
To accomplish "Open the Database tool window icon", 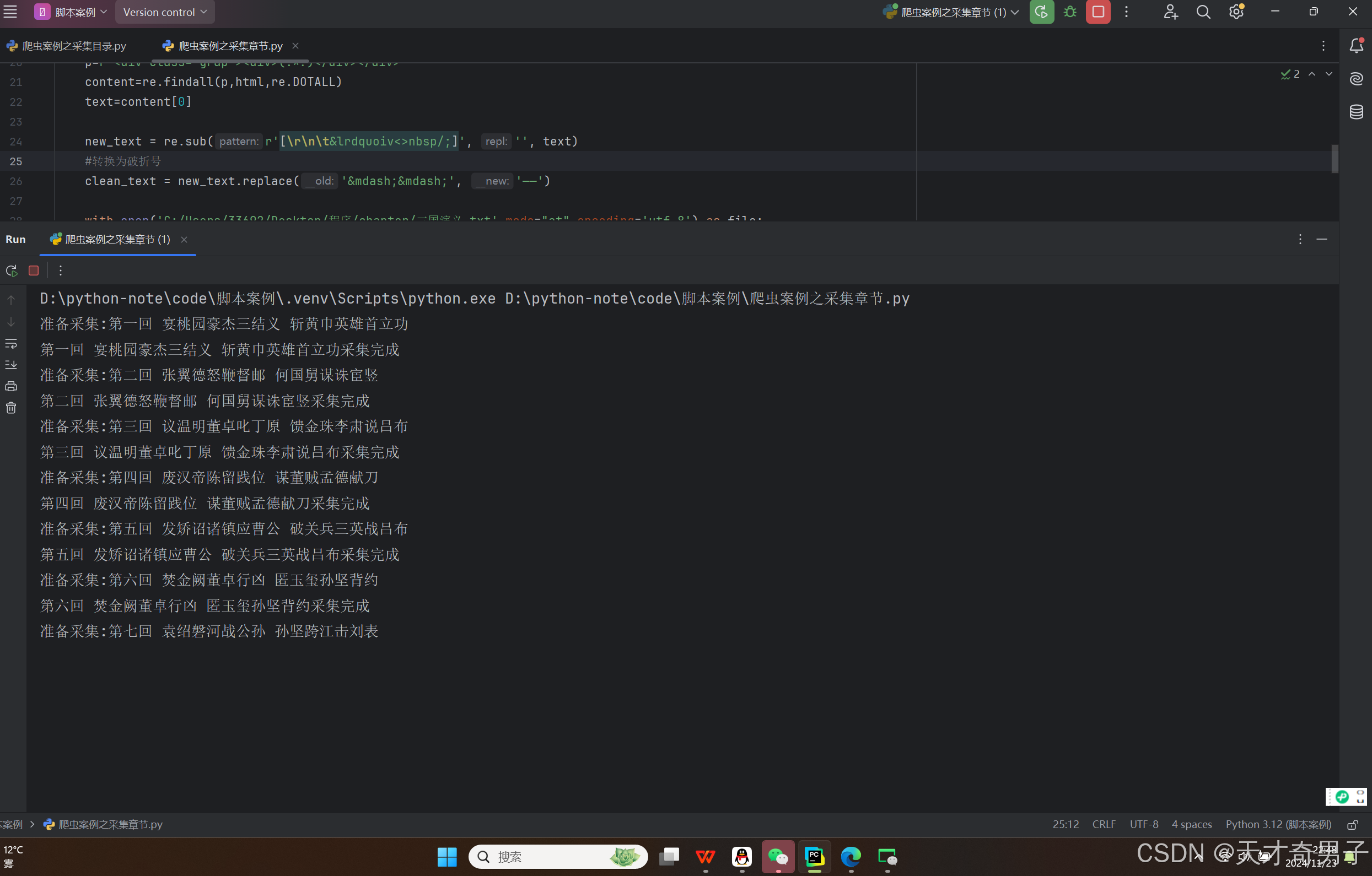I will [1357, 112].
